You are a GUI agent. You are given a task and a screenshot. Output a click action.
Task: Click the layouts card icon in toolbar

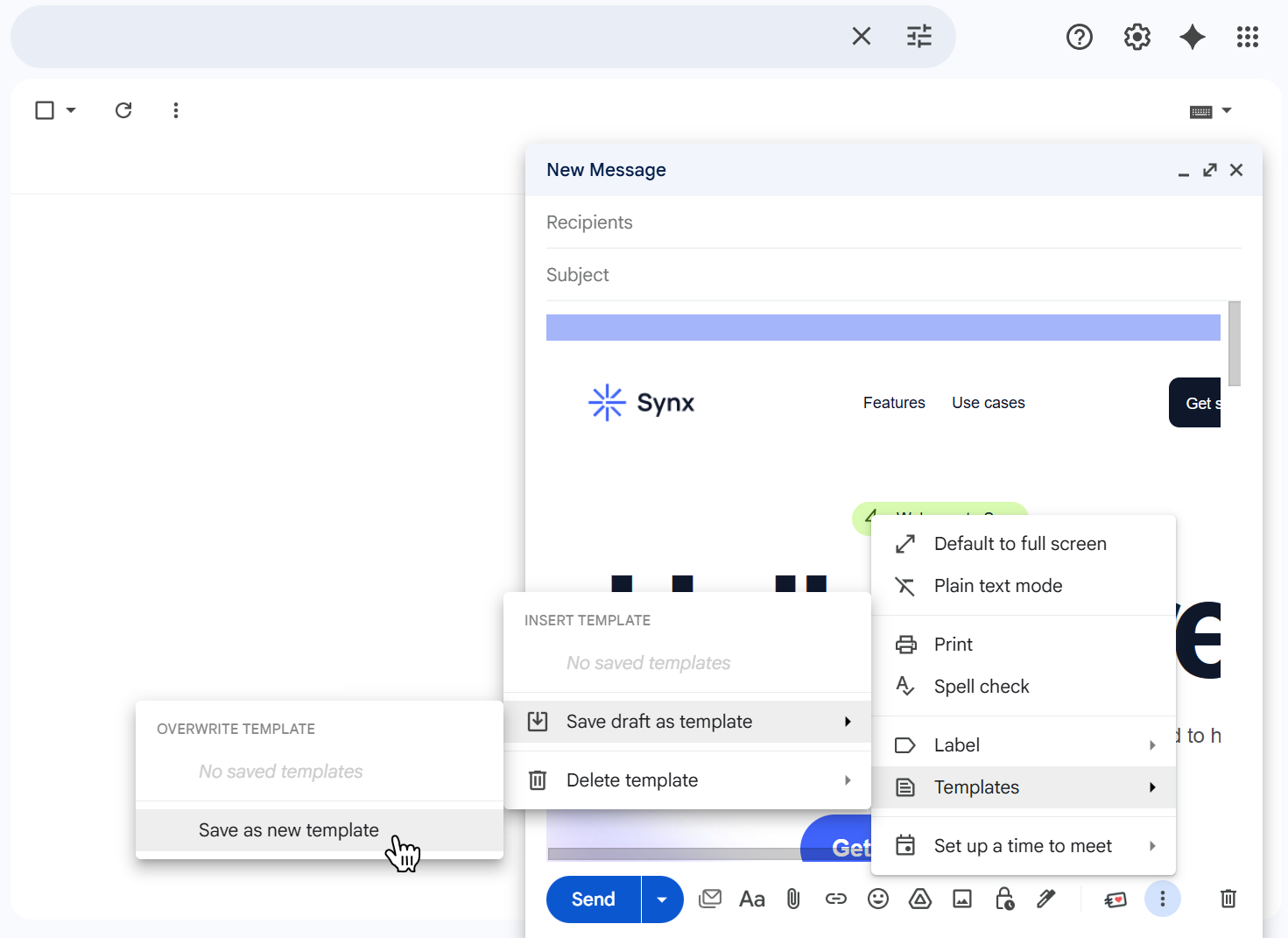[1116, 899]
